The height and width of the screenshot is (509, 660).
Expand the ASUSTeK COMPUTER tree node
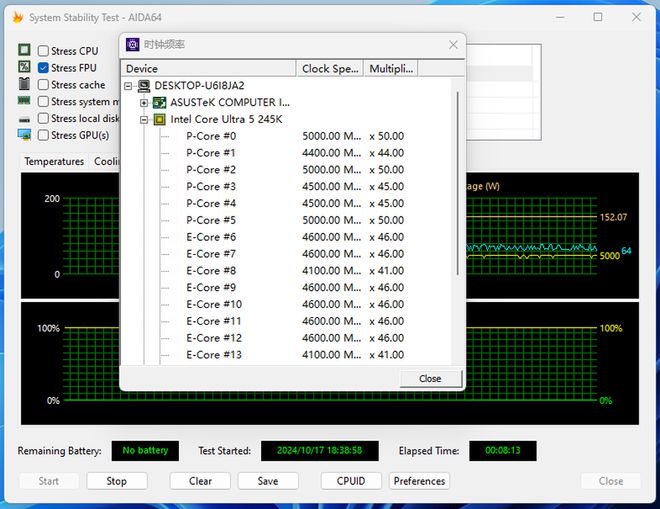coord(144,103)
